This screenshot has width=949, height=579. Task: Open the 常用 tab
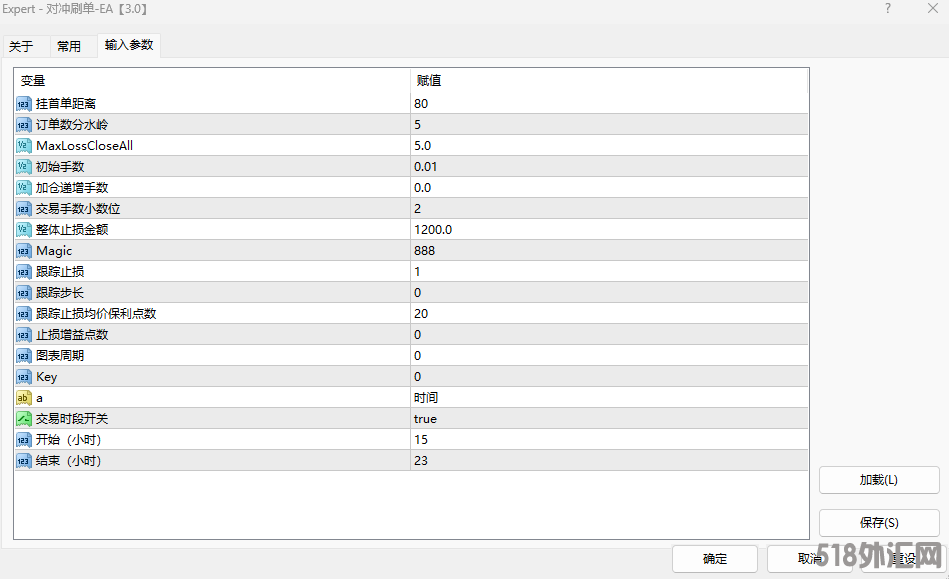69,47
